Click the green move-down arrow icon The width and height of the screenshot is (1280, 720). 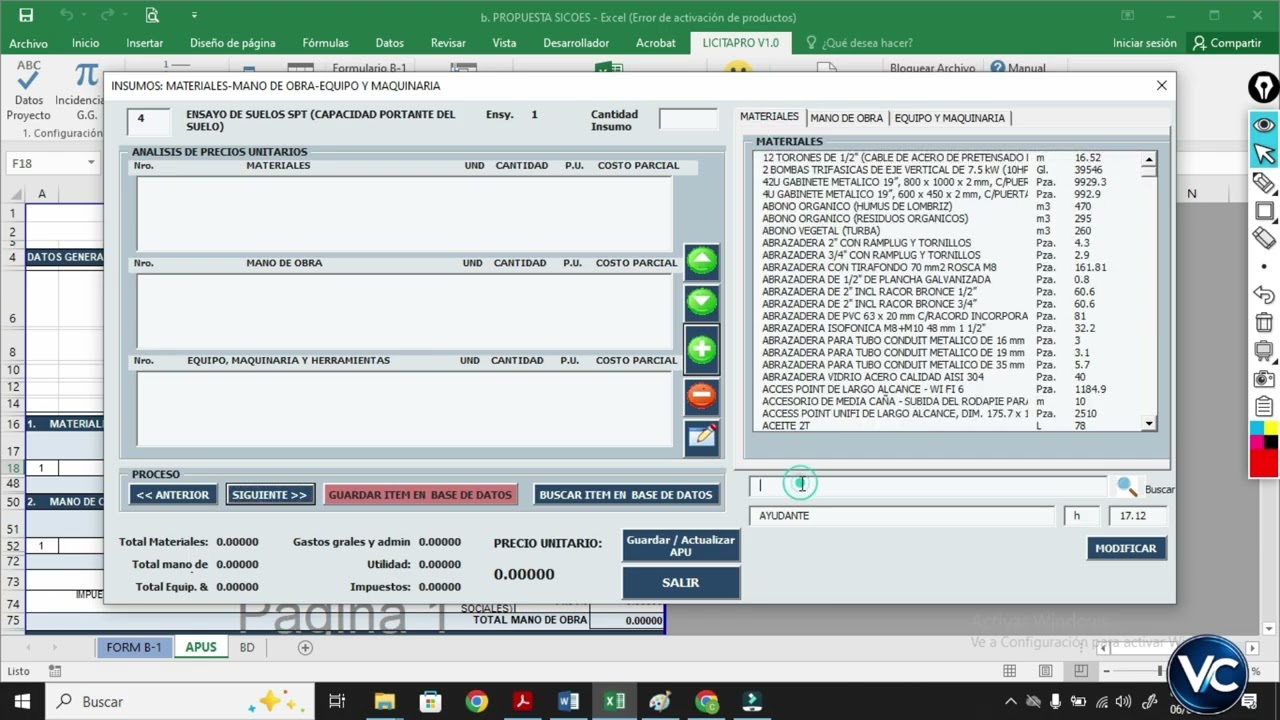tap(702, 301)
